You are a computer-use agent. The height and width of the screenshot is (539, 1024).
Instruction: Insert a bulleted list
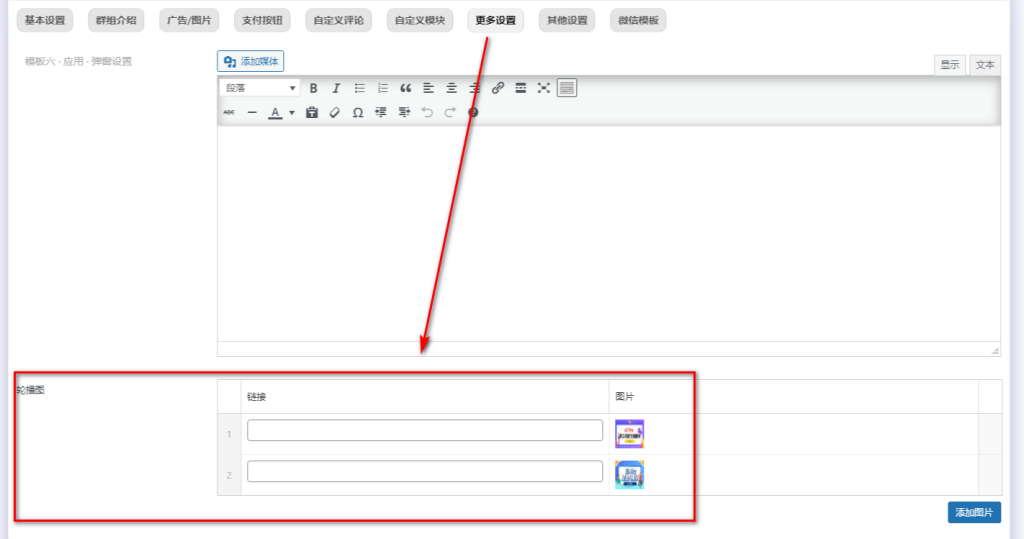tap(360, 88)
